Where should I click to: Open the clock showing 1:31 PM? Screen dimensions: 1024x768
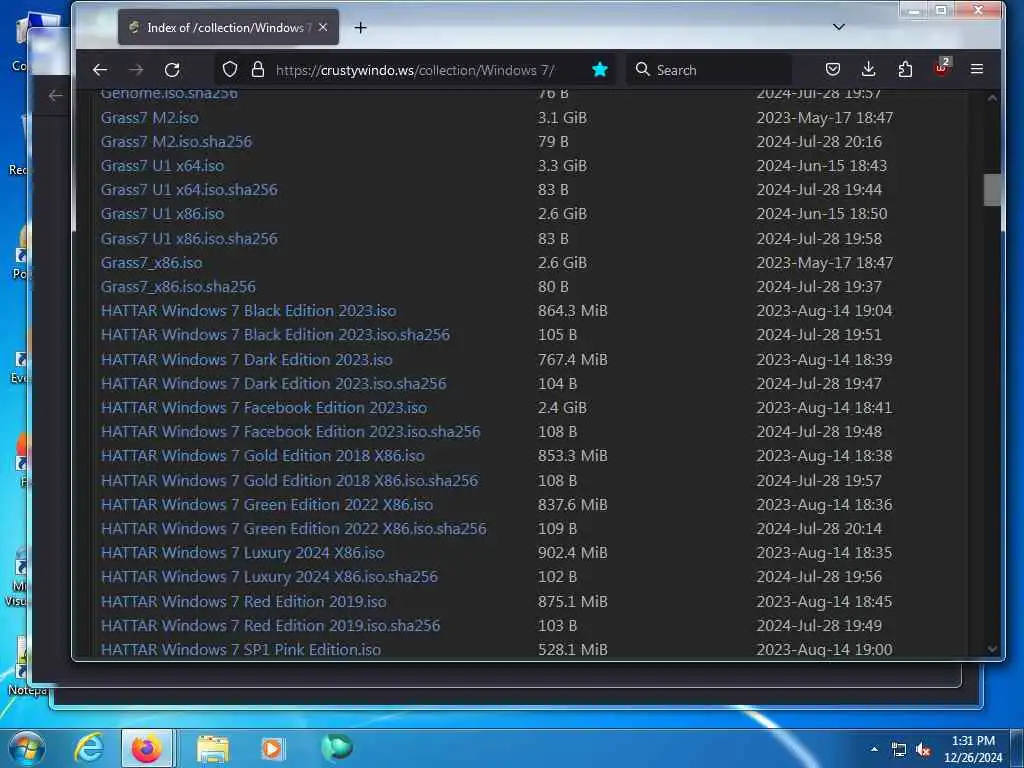pos(973,749)
